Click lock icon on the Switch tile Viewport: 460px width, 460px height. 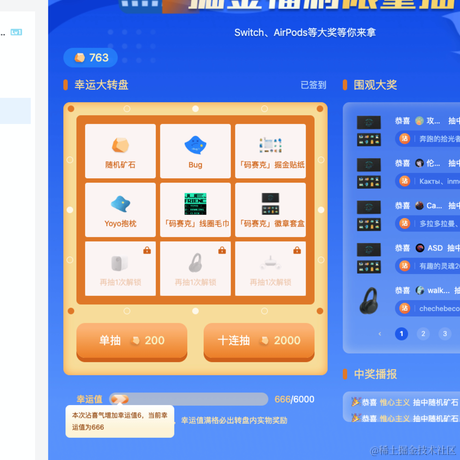[x=297, y=250]
